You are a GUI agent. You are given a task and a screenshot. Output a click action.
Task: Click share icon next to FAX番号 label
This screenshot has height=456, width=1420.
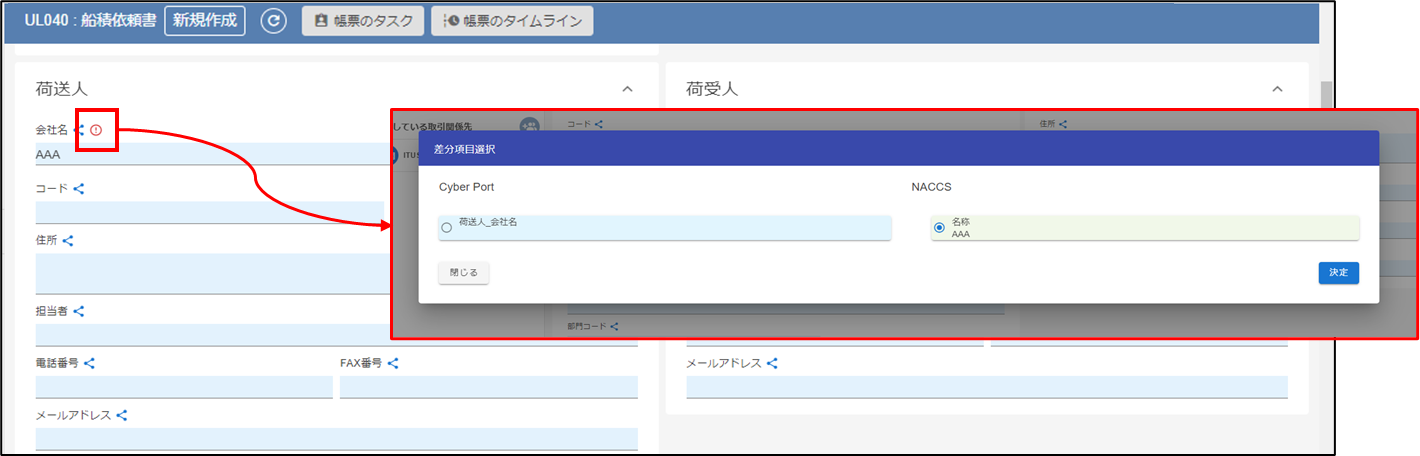tap(393, 363)
